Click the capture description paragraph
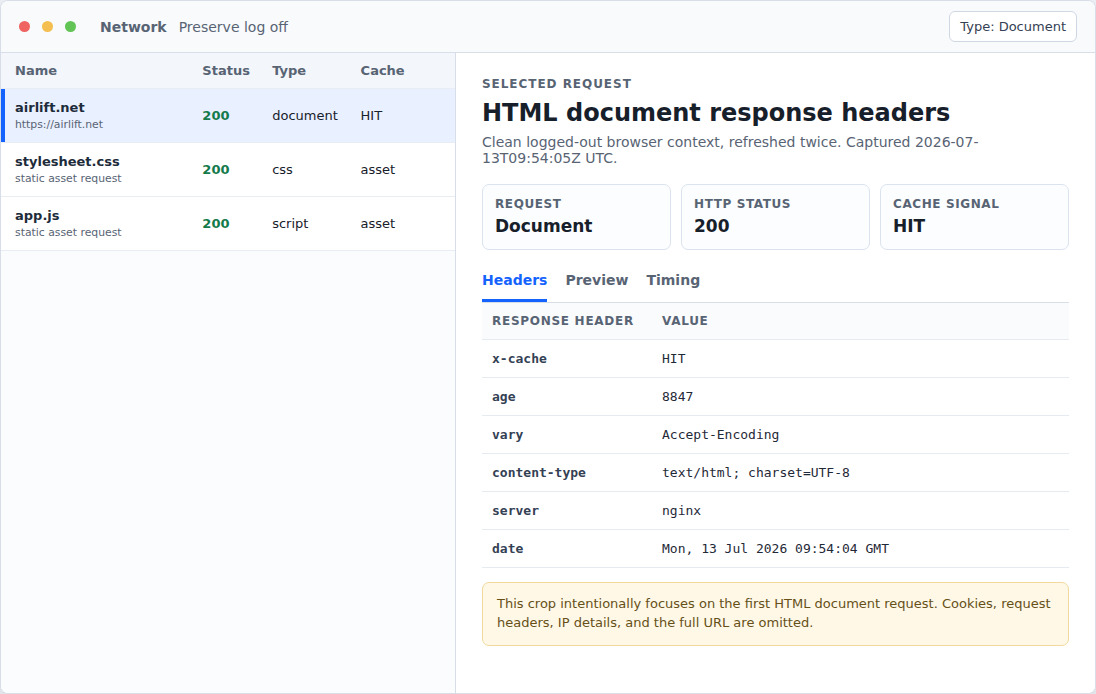The height and width of the screenshot is (694, 1096). click(730, 150)
